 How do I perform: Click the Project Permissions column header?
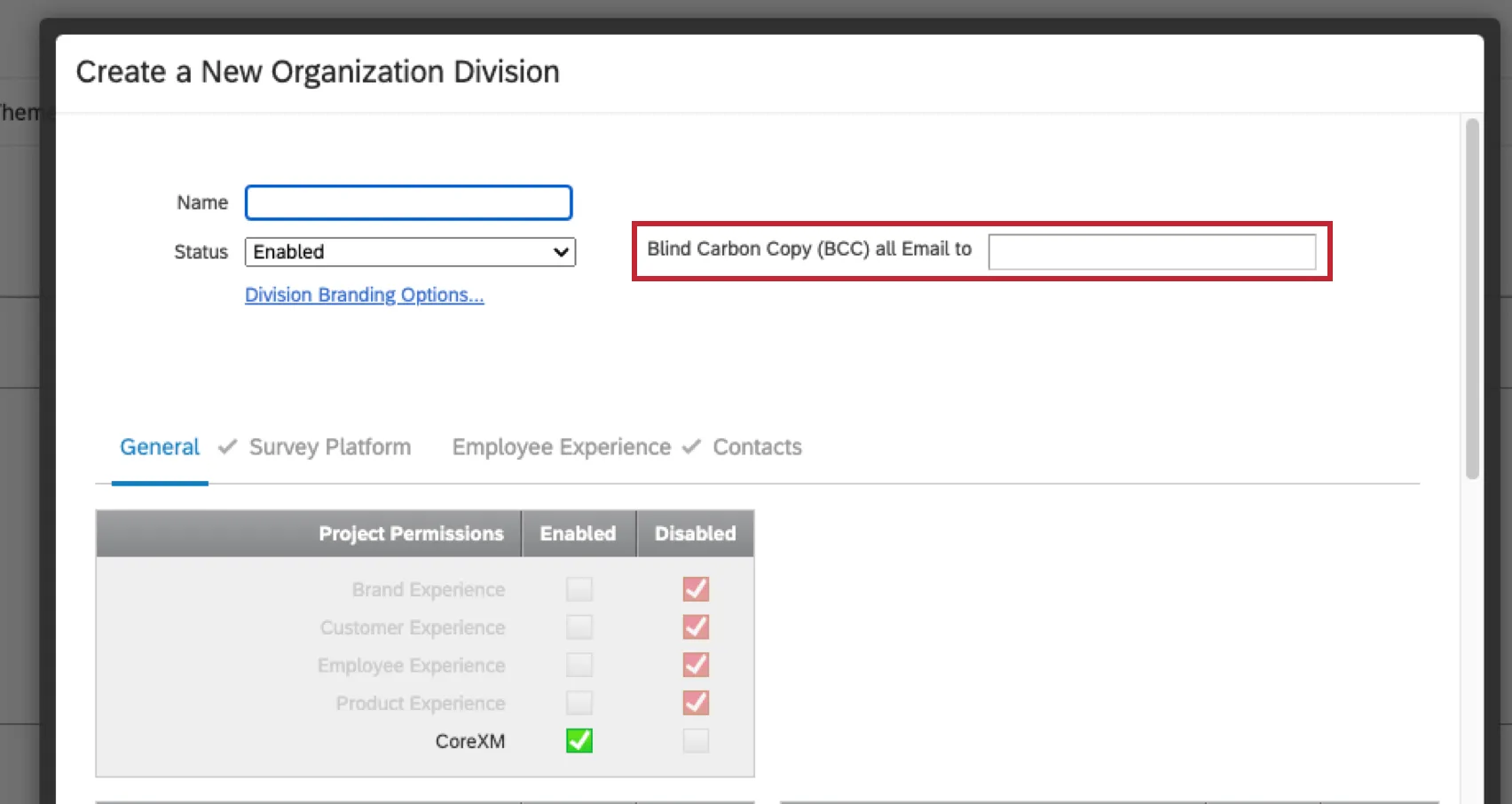click(410, 533)
